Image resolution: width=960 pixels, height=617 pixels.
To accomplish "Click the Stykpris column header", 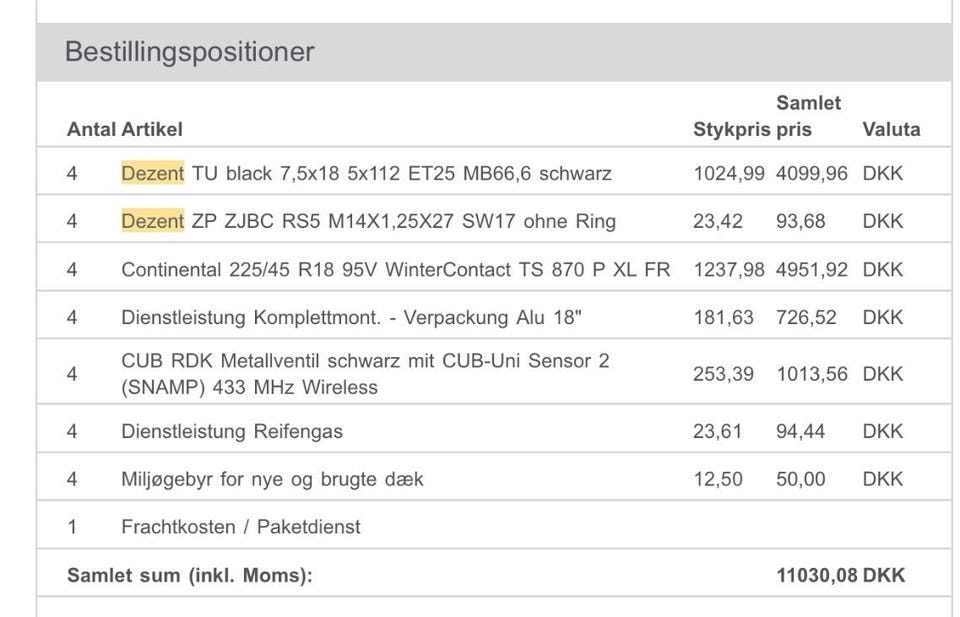I will pos(731,130).
